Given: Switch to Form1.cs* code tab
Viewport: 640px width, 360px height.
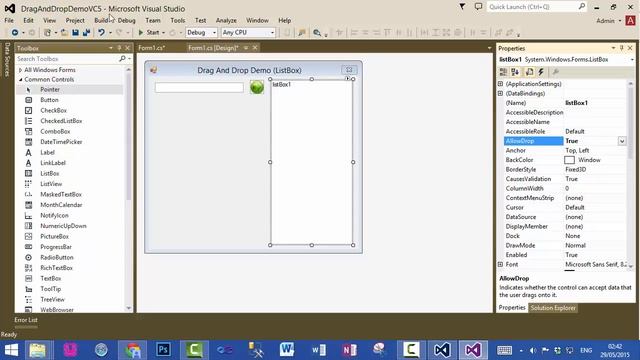Looking at the screenshot, I should click(151, 48).
